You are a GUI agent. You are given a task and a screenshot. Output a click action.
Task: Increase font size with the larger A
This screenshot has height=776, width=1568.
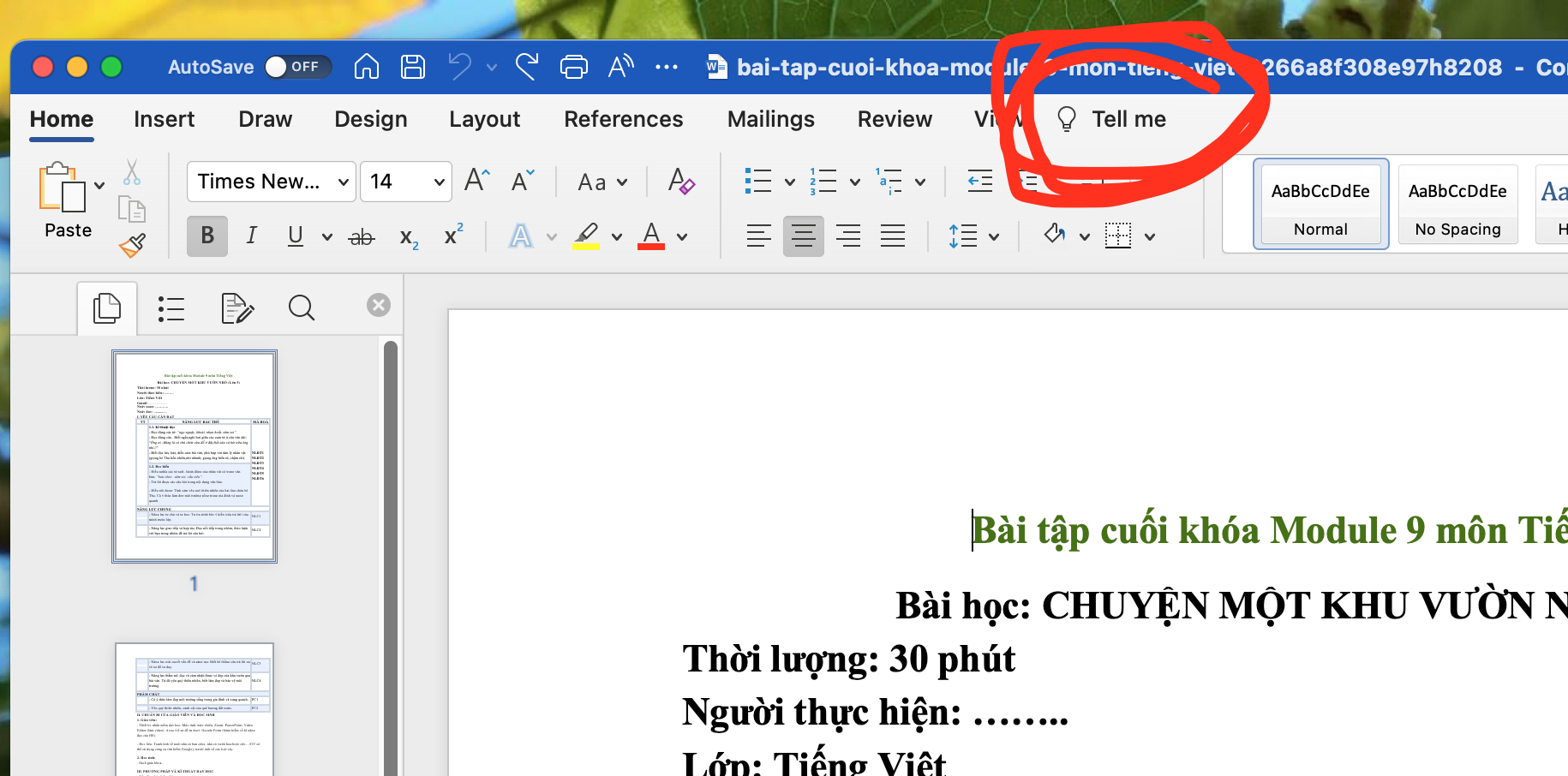(476, 181)
